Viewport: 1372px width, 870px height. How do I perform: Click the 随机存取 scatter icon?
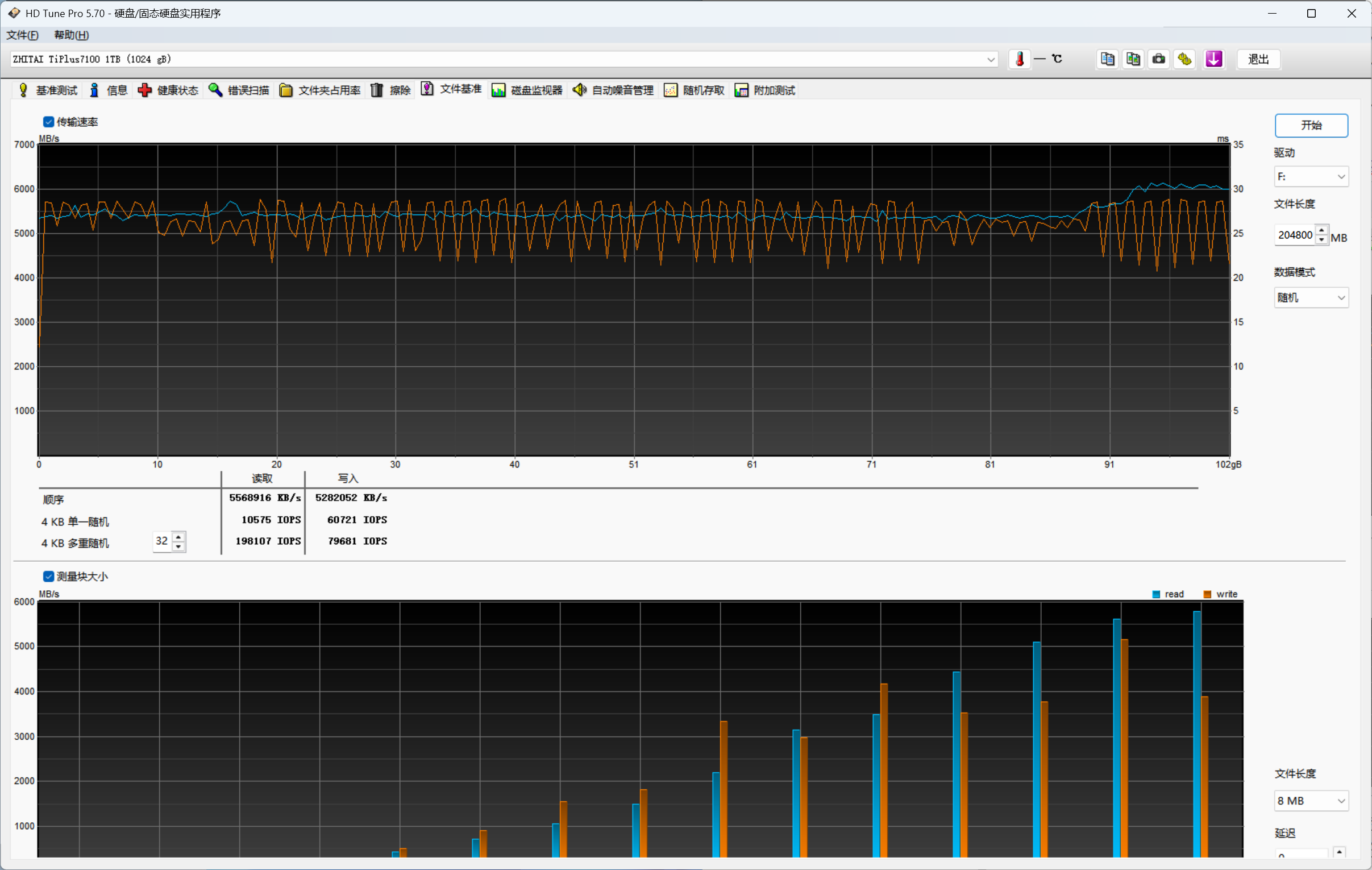[671, 90]
